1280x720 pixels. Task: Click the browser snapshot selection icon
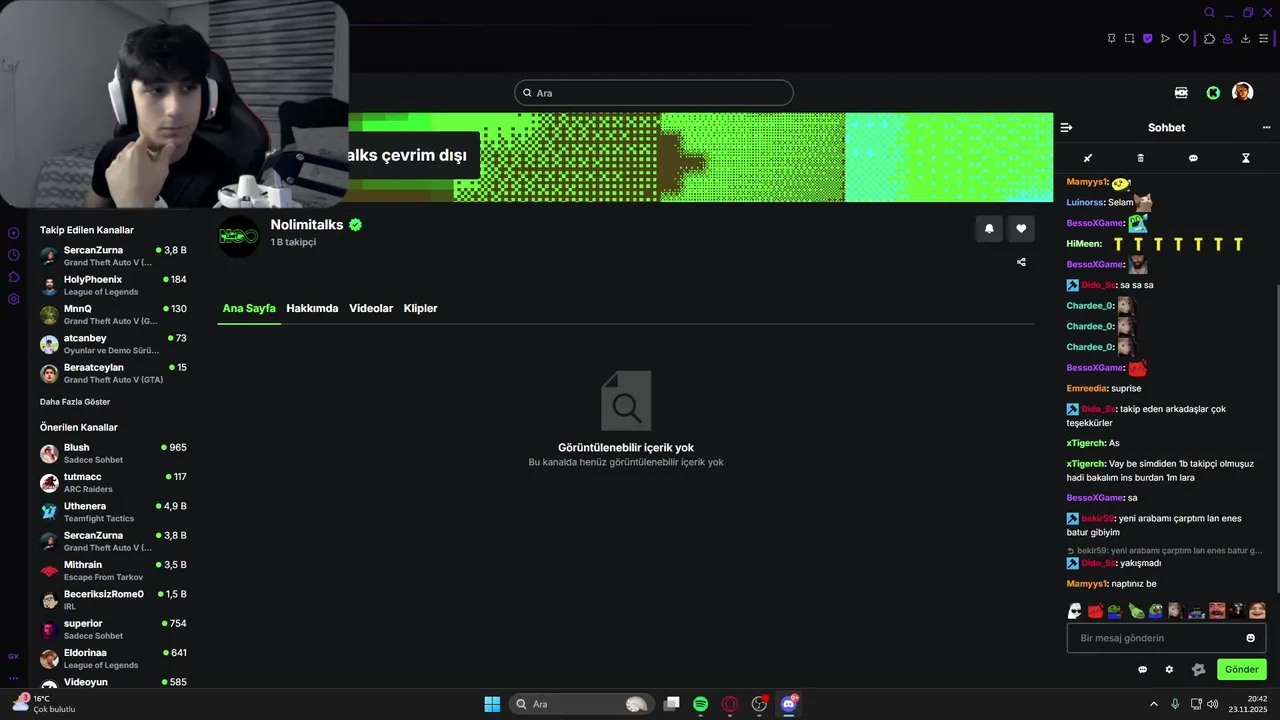(1129, 39)
